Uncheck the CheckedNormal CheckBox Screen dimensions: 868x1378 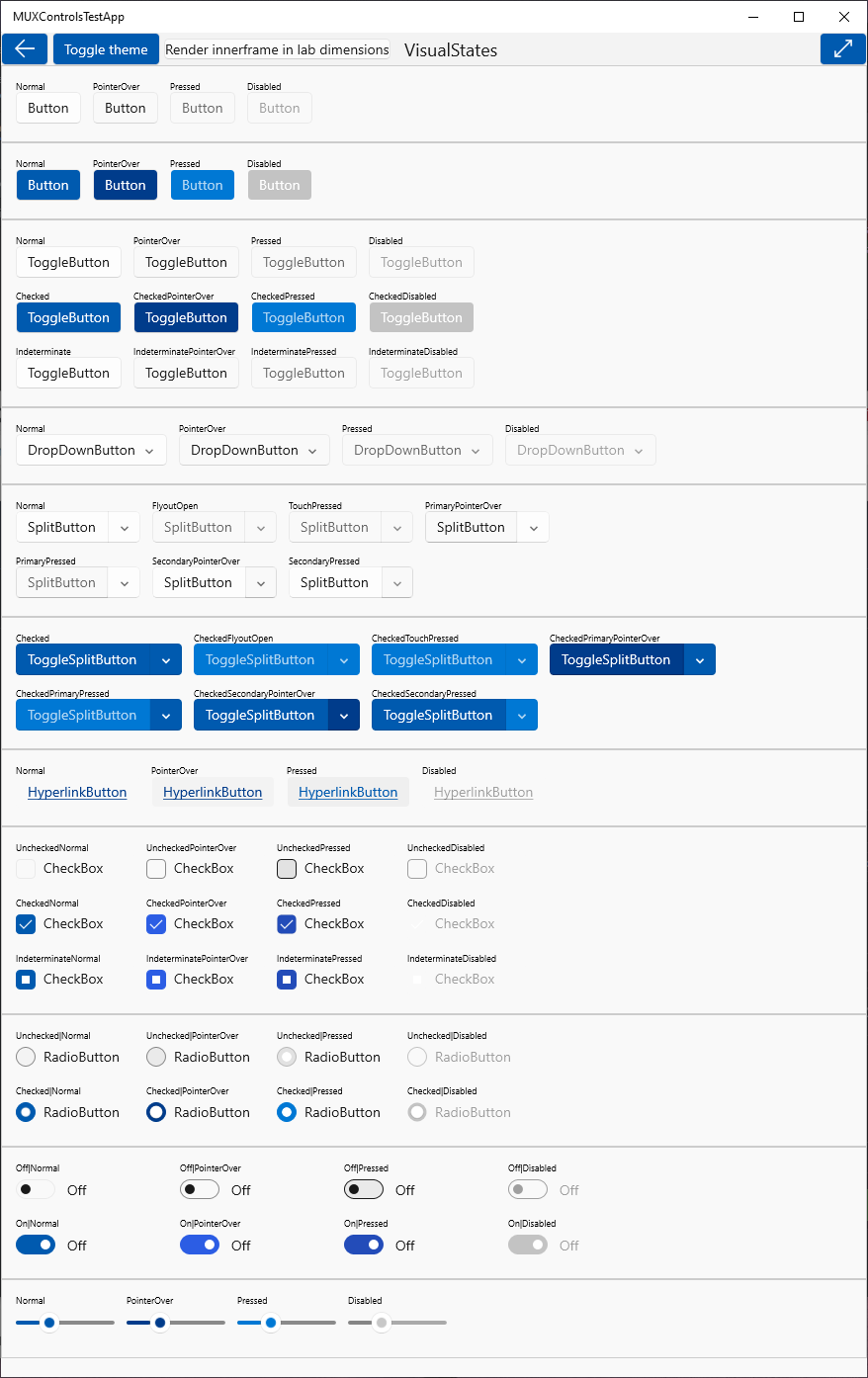25,923
